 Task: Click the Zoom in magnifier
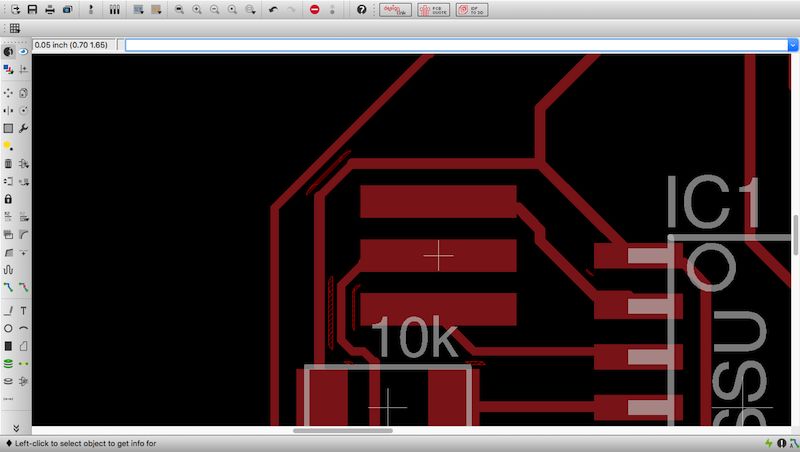pos(197,9)
